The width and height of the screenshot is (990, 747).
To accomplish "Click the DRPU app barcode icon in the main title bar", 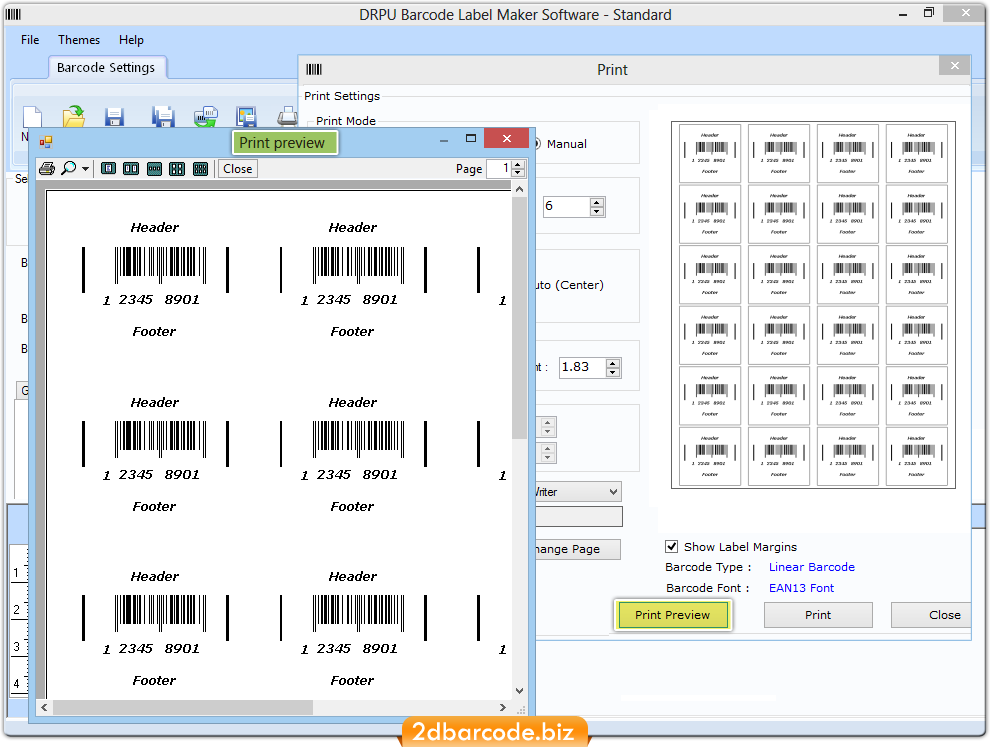I will coord(13,14).
